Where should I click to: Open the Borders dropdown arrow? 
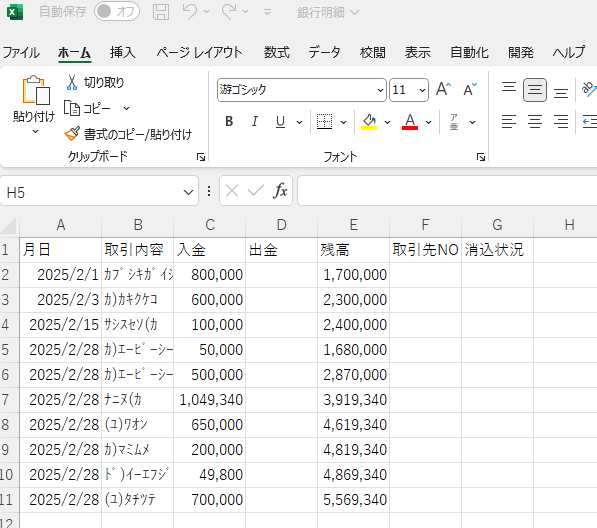click(343, 122)
